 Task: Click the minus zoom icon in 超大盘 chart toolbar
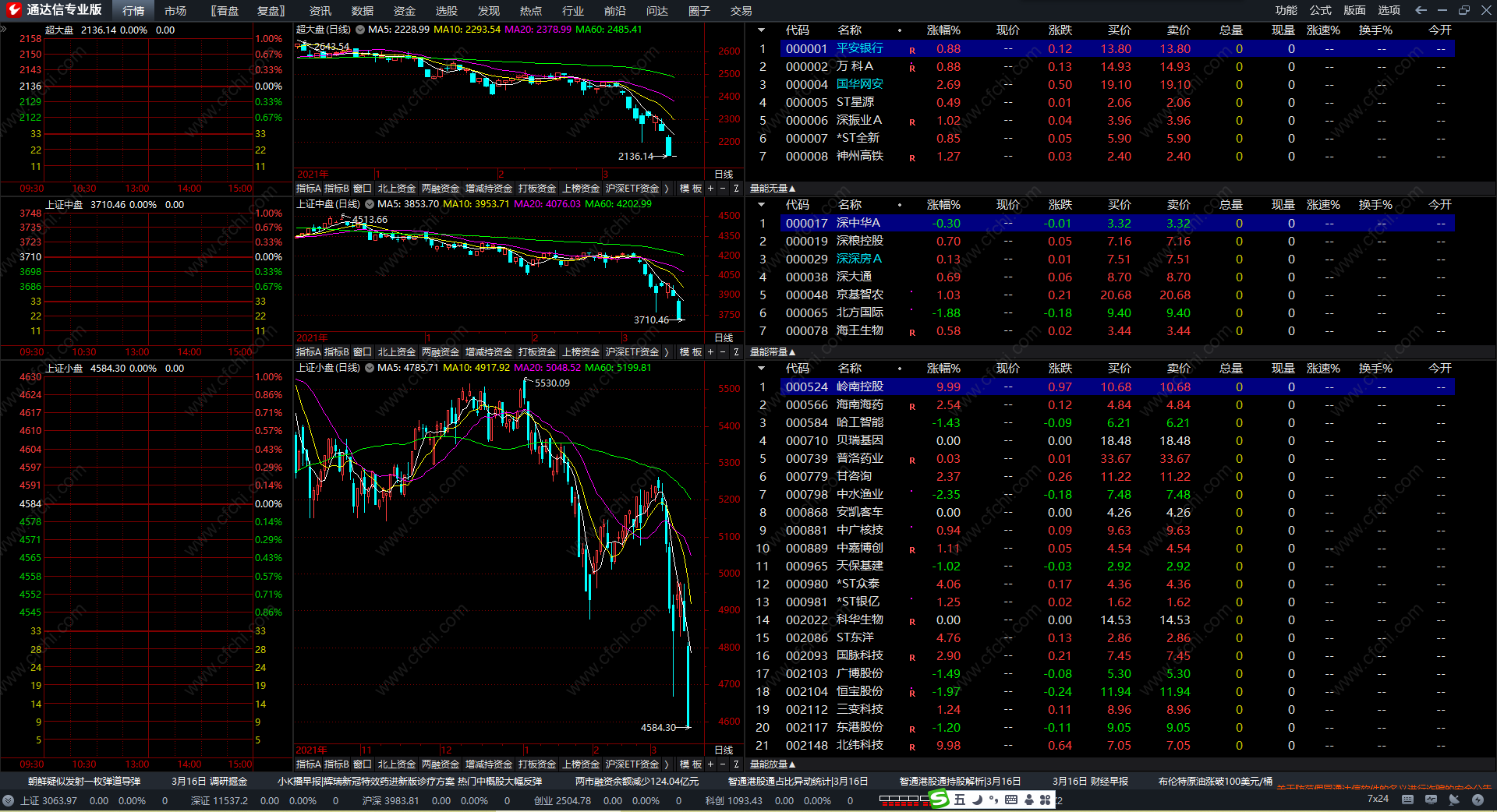point(723,189)
